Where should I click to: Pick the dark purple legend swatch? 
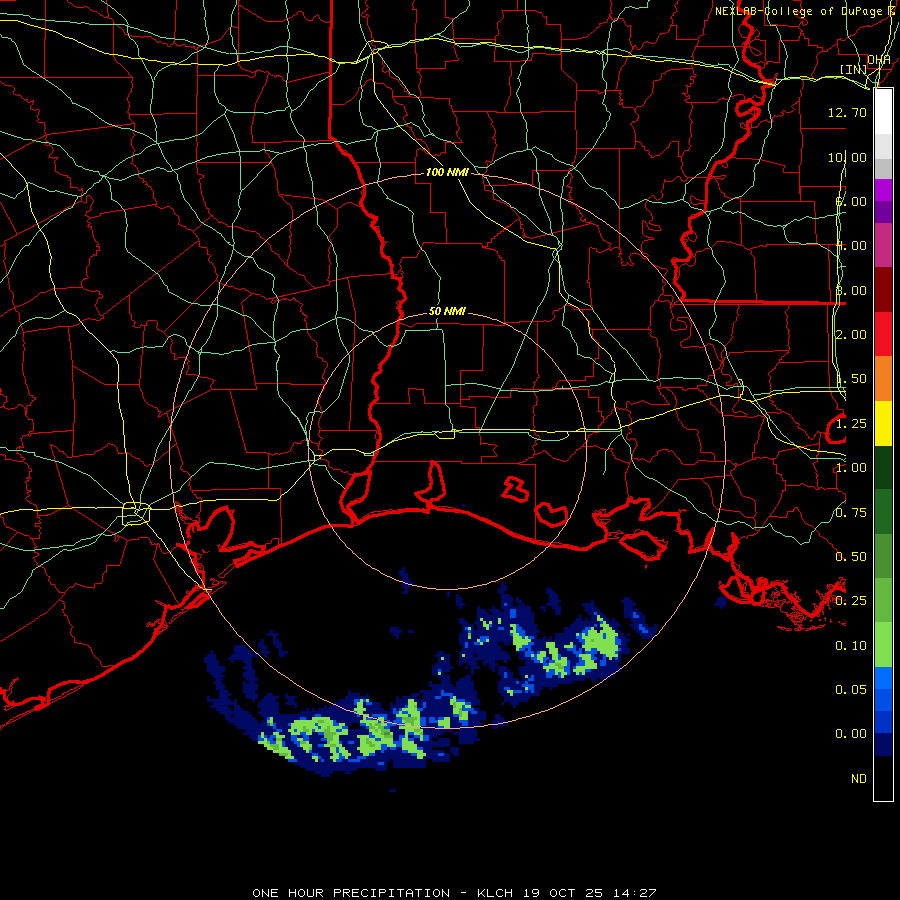[x=883, y=212]
